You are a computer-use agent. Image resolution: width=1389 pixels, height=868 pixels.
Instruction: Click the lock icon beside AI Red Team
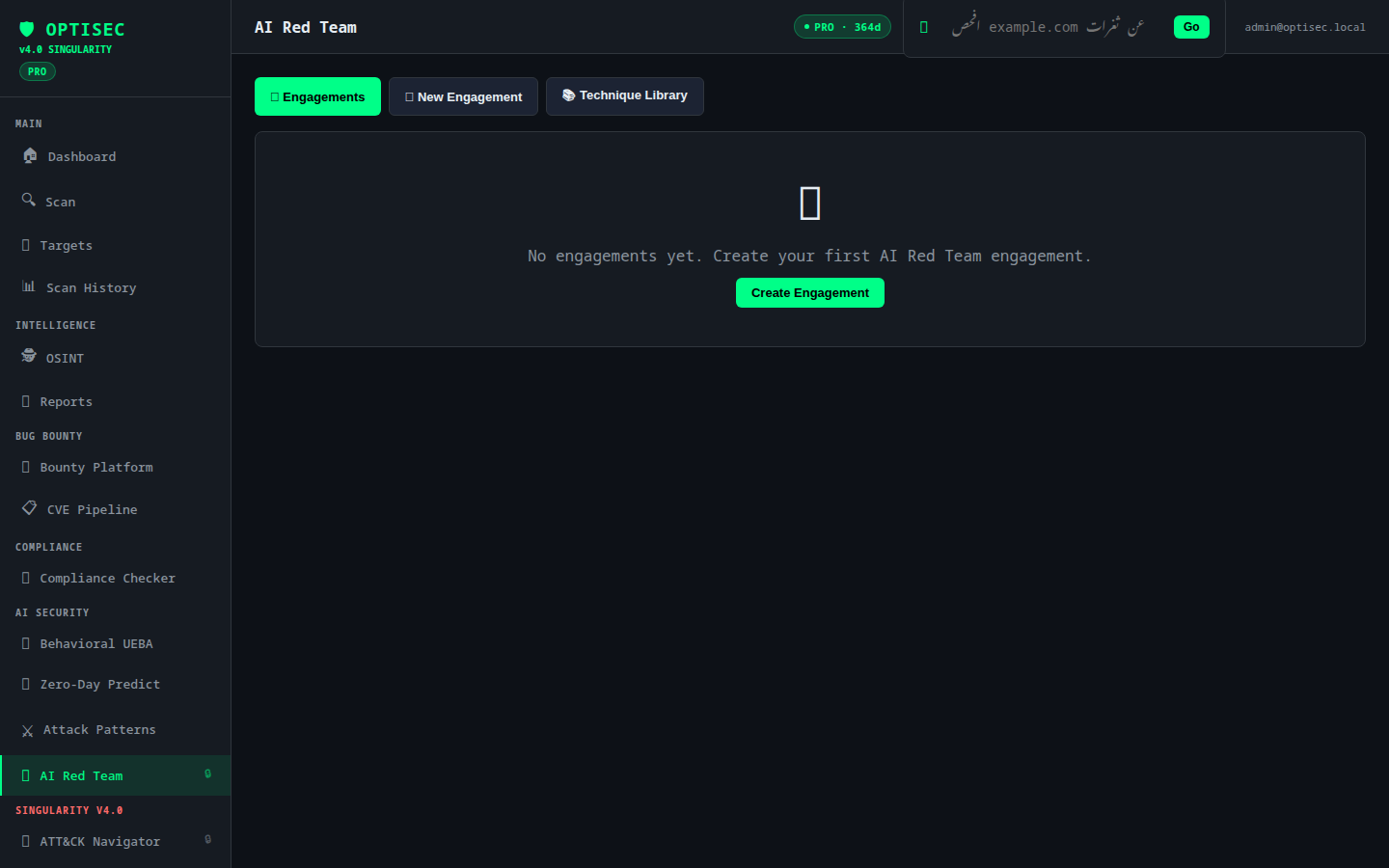(x=207, y=773)
